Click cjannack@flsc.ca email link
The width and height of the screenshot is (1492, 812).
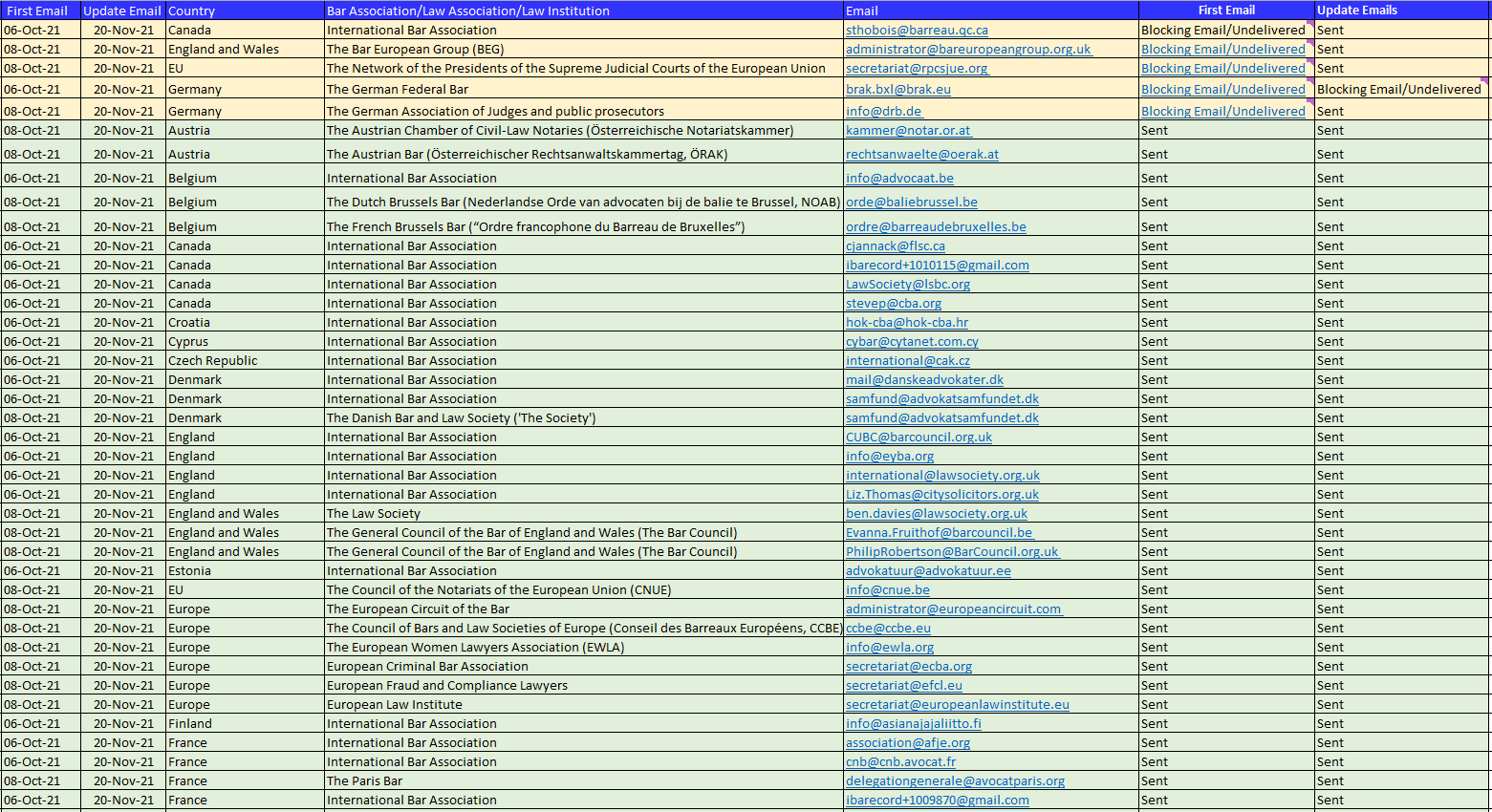(896, 246)
